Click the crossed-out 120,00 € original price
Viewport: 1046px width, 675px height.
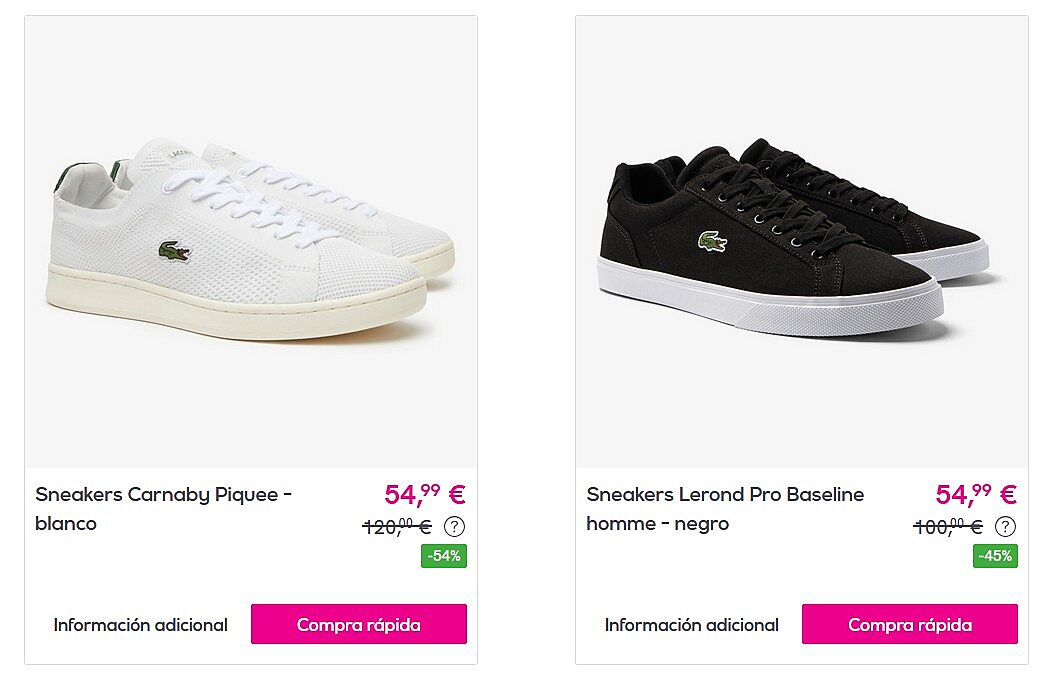(x=396, y=527)
